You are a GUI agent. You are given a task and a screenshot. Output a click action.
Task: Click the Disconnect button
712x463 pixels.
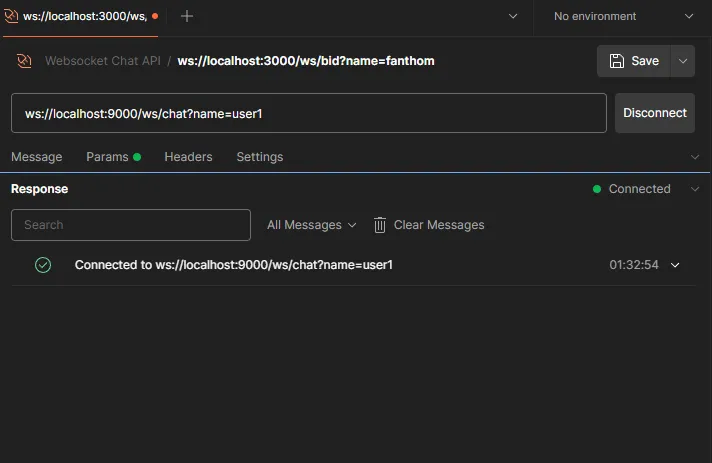[x=654, y=113]
